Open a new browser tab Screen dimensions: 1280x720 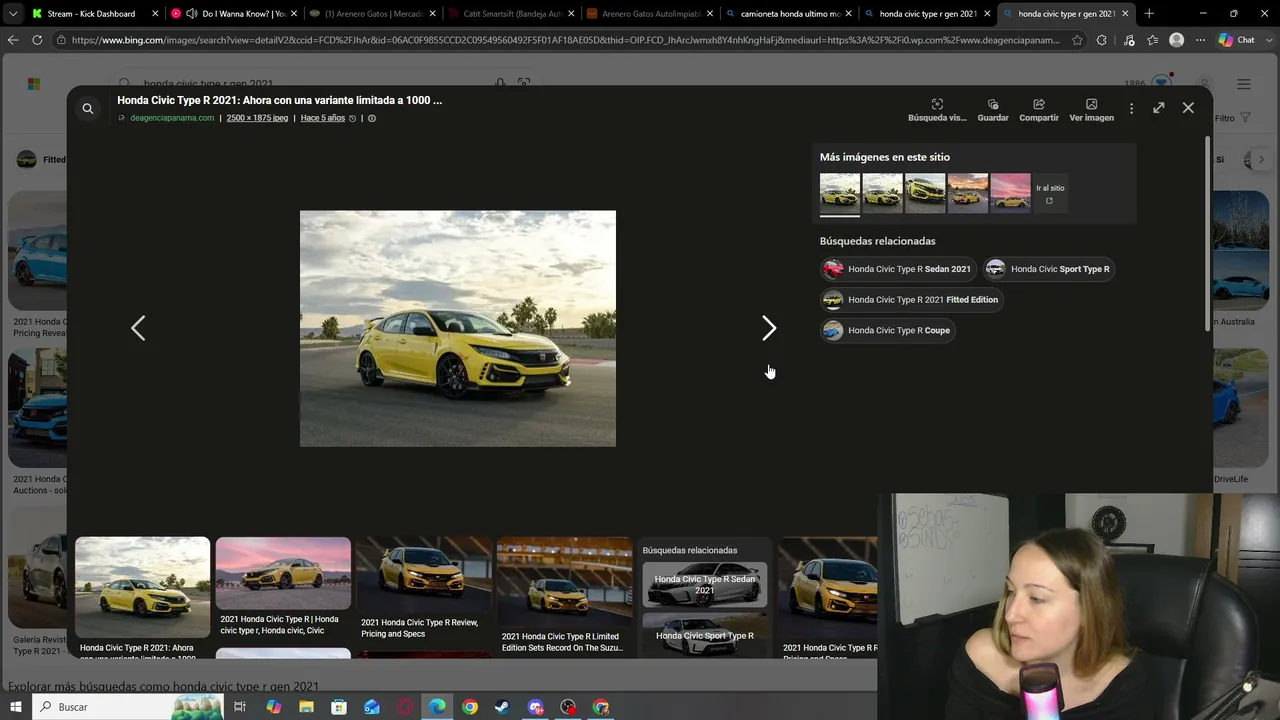click(x=1149, y=14)
